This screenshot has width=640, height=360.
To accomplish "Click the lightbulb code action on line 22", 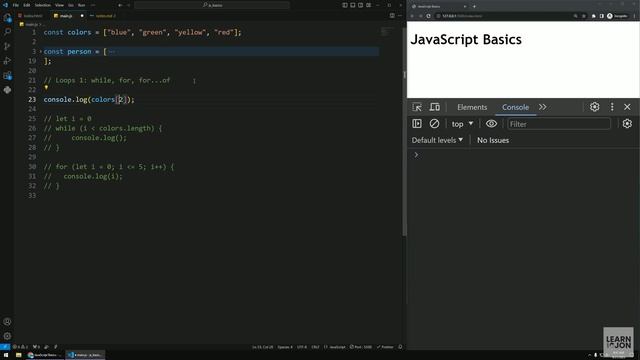I will point(46,88).
